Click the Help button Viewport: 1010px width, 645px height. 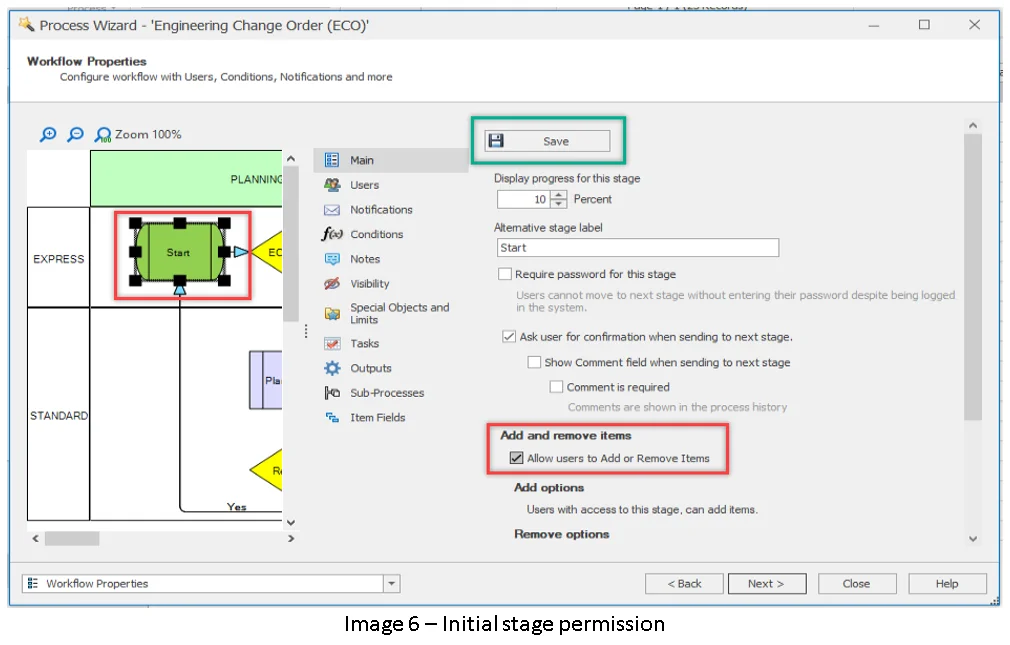948,584
